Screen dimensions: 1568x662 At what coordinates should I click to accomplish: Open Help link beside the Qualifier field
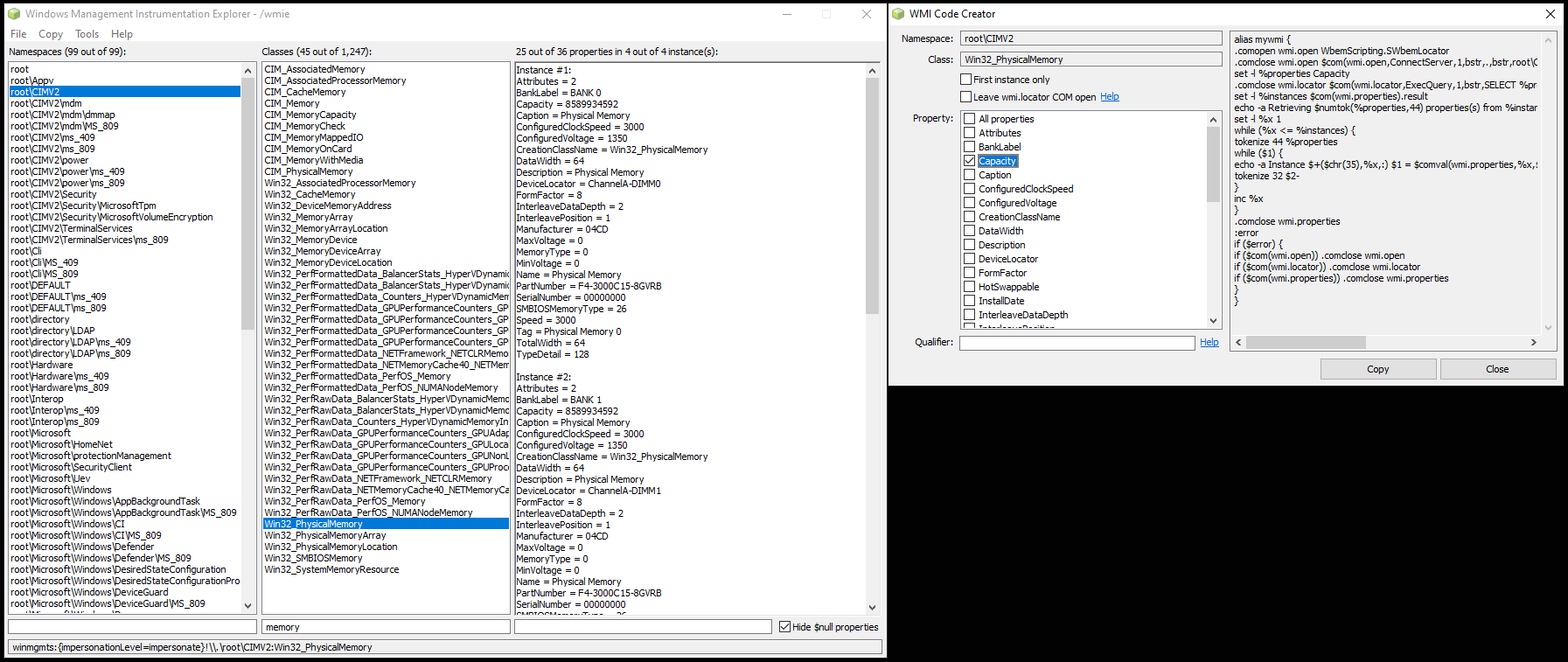tap(1209, 343)
